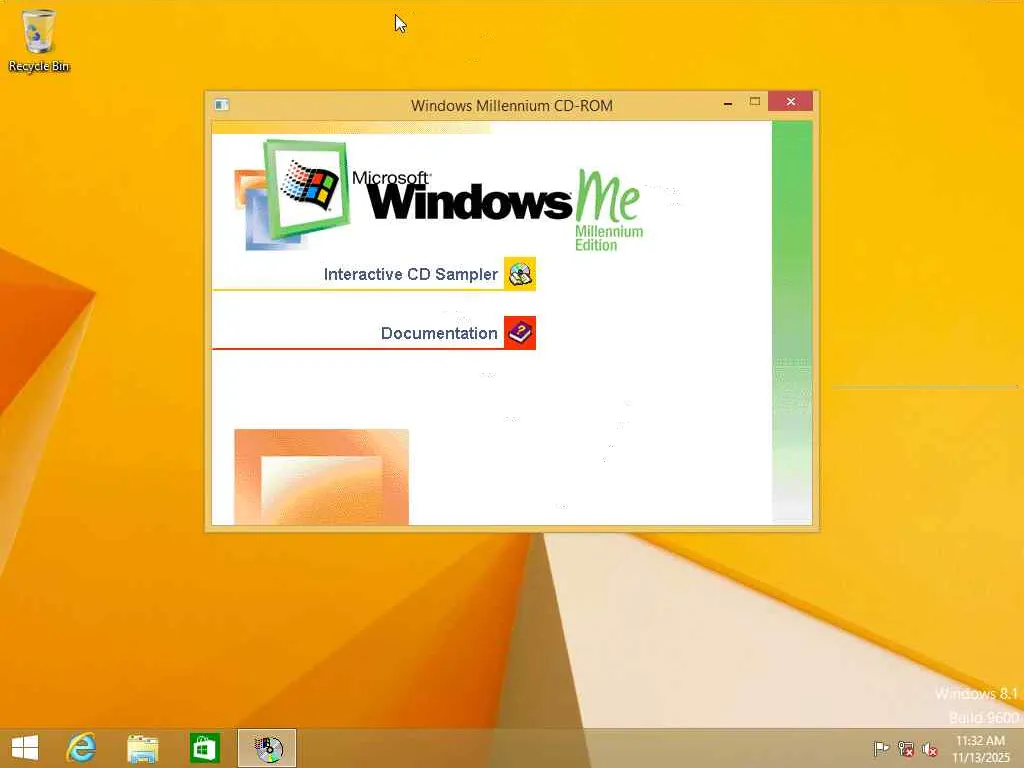Image resolution: width=1024 pixels, height=768 pixels.
Task: Open the Interactive CD Sampler CD icon
Action: point(520,274)
